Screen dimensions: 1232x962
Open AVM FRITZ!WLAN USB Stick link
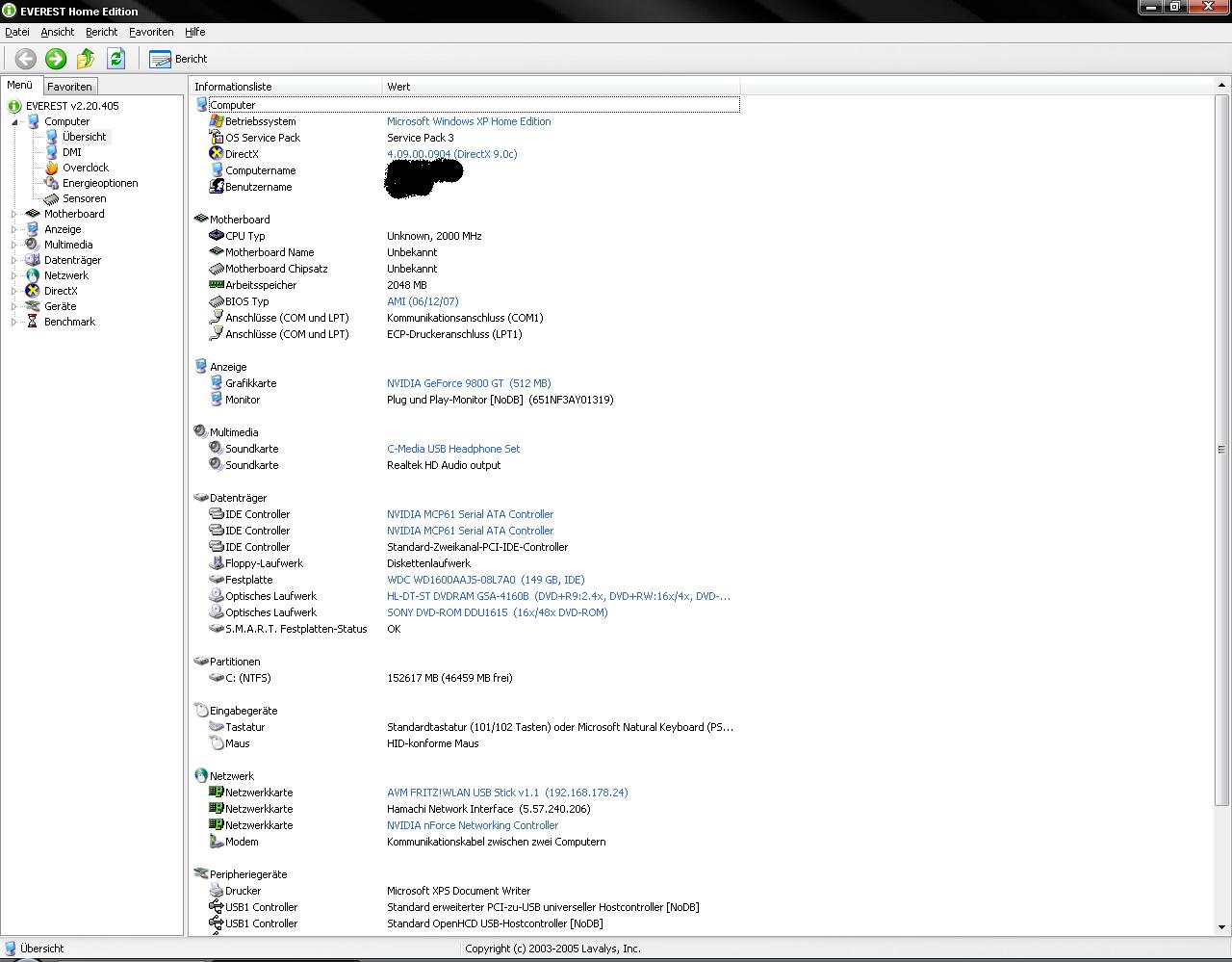point(507,793)
